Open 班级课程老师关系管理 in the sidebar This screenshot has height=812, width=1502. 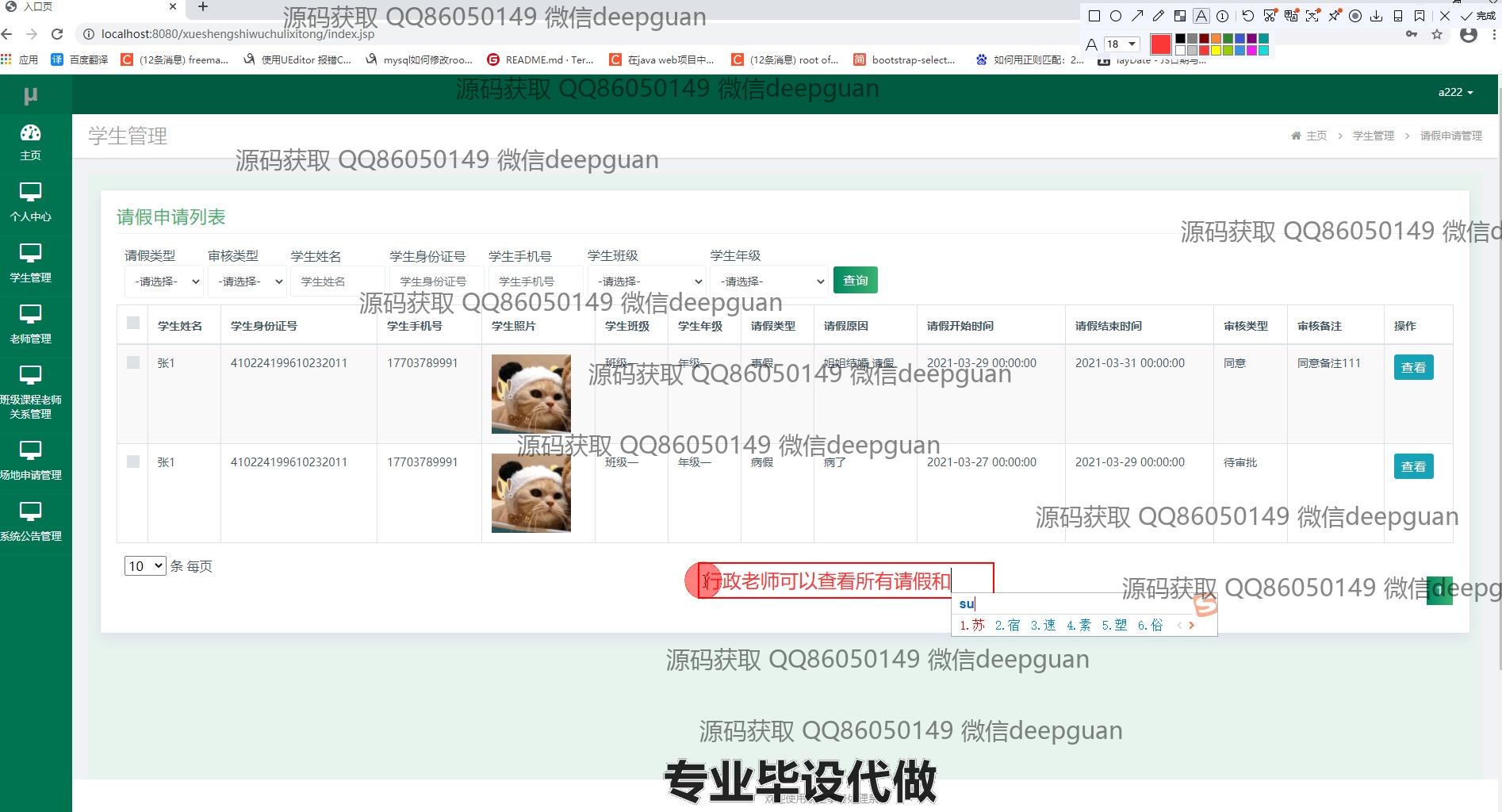click(x=30, y=393)
